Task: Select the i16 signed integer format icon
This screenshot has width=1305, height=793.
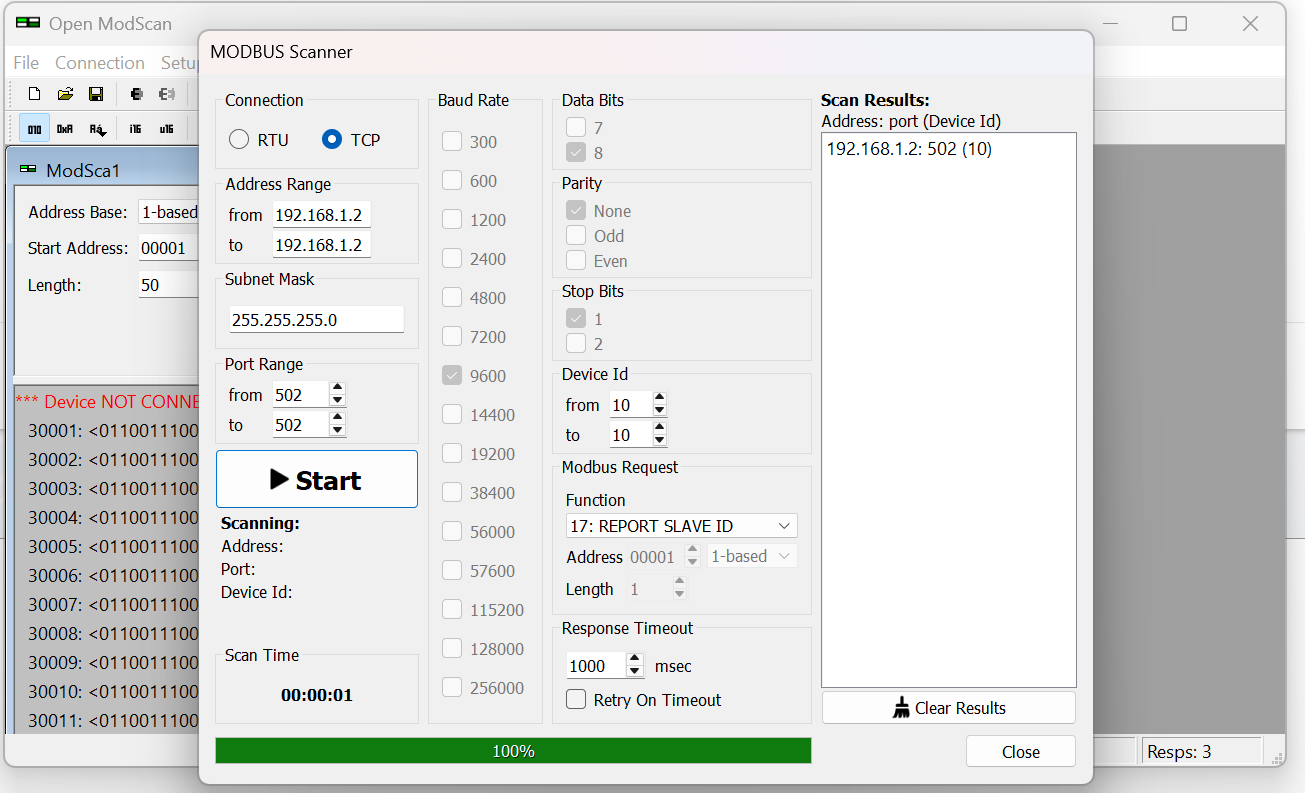Action: point(135,129)
